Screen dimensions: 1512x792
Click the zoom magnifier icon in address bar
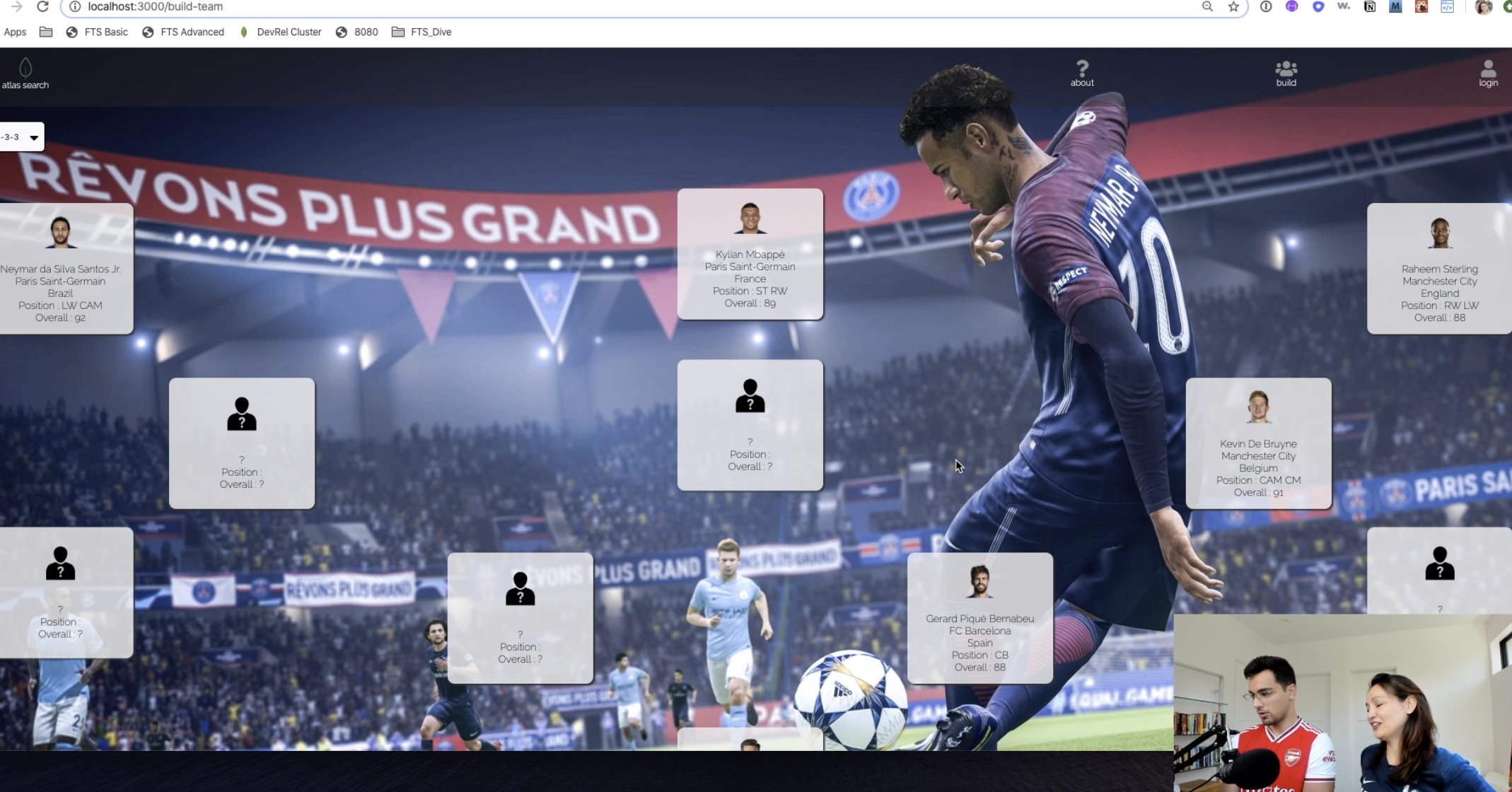[1207, 6]
